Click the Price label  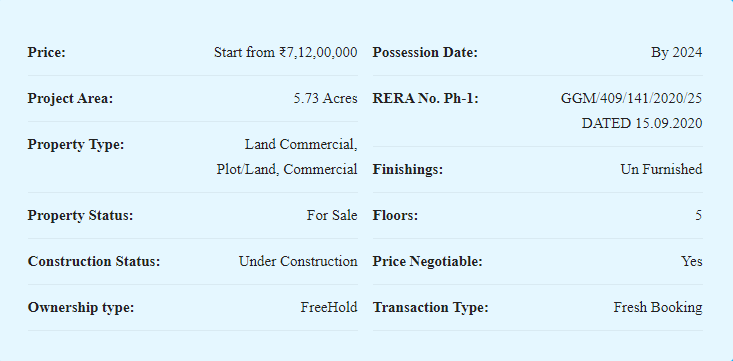click(47, 52)
